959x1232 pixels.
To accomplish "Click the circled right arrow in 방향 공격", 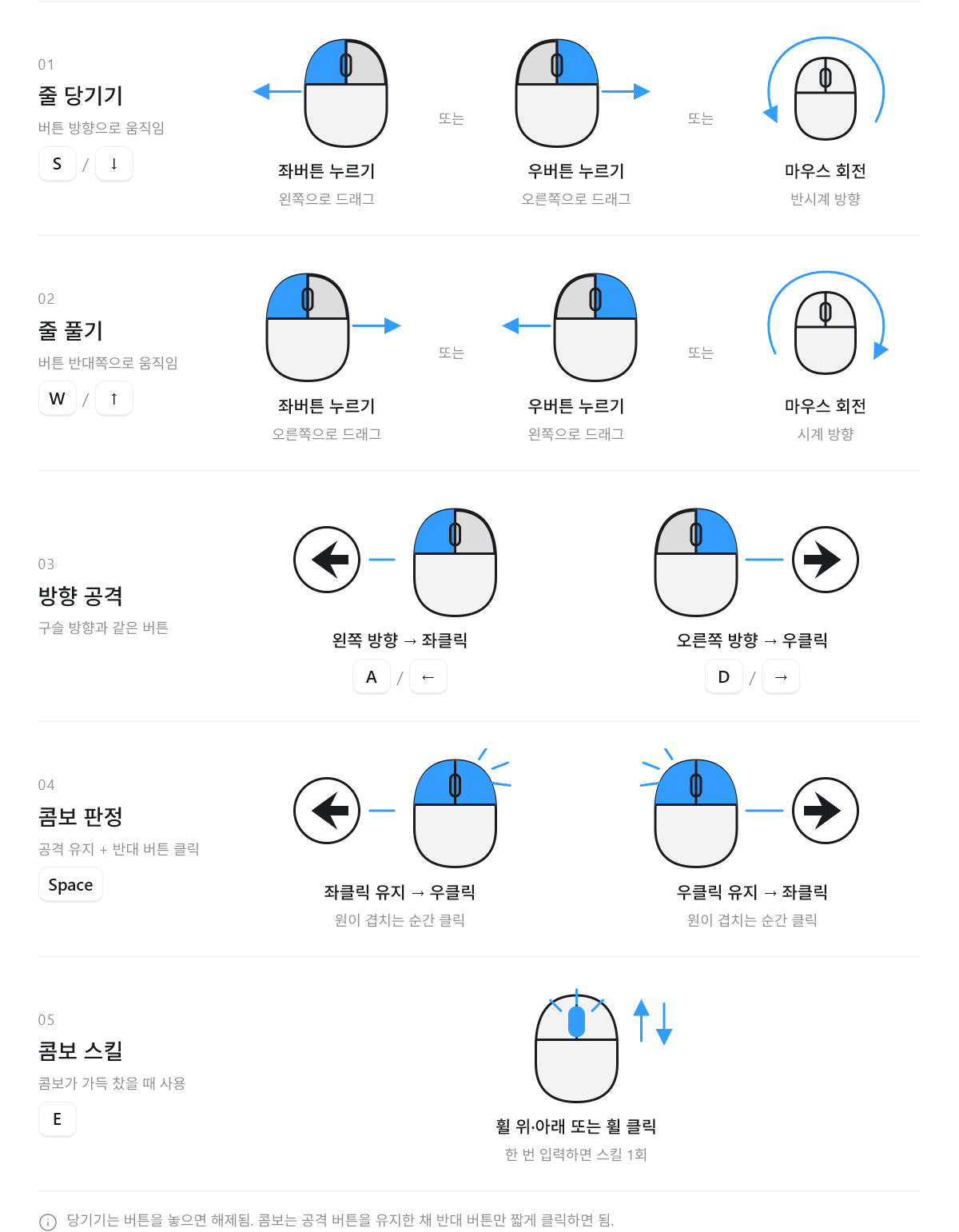I will coord(826,560).
